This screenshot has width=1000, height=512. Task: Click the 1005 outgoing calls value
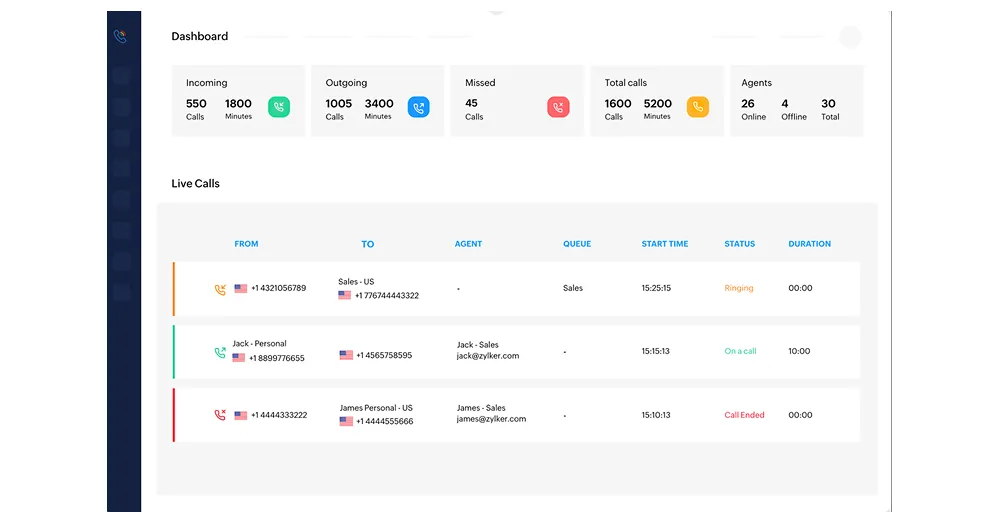pyautogui.click(x=339, y=103)
